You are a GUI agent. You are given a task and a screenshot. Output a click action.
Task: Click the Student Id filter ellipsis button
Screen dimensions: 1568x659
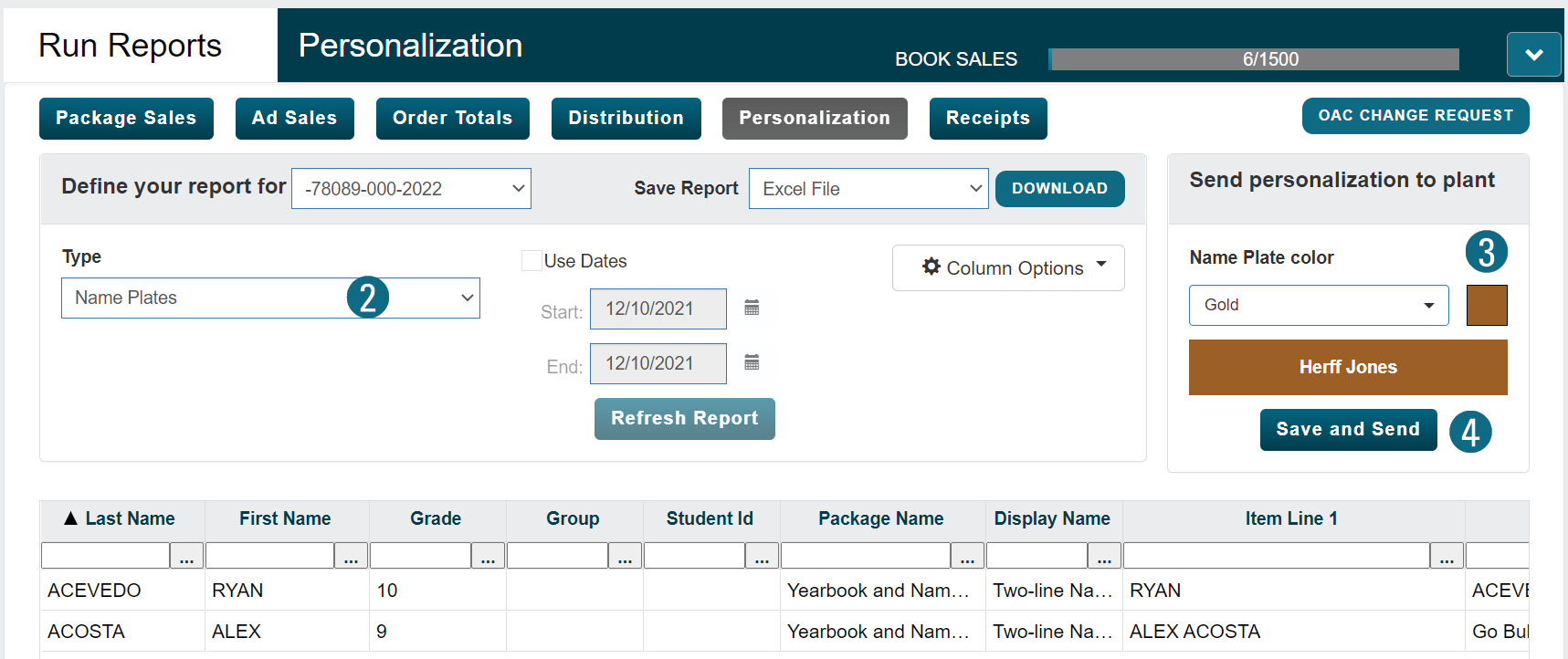tap(762, 556)
